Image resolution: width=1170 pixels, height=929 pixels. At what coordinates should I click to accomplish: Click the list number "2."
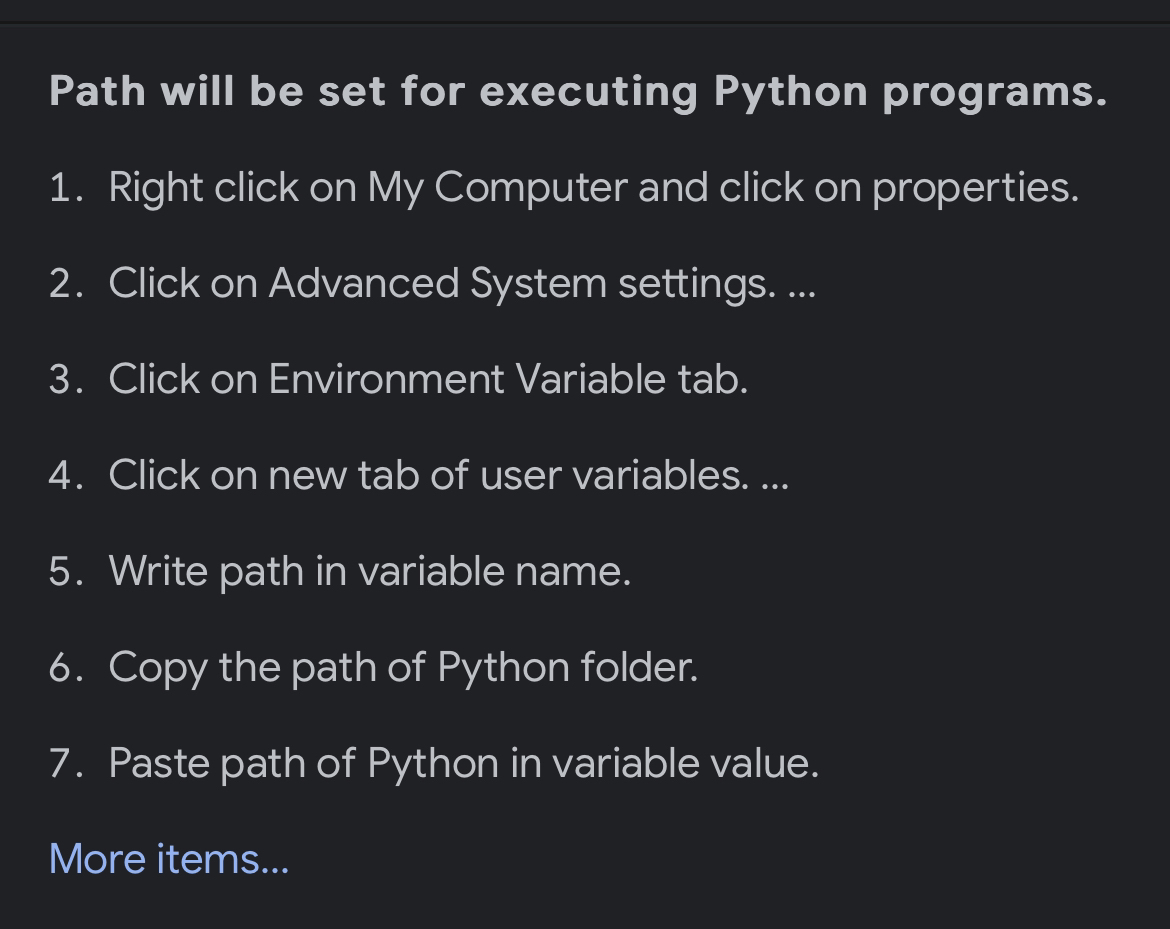(66, 284)
